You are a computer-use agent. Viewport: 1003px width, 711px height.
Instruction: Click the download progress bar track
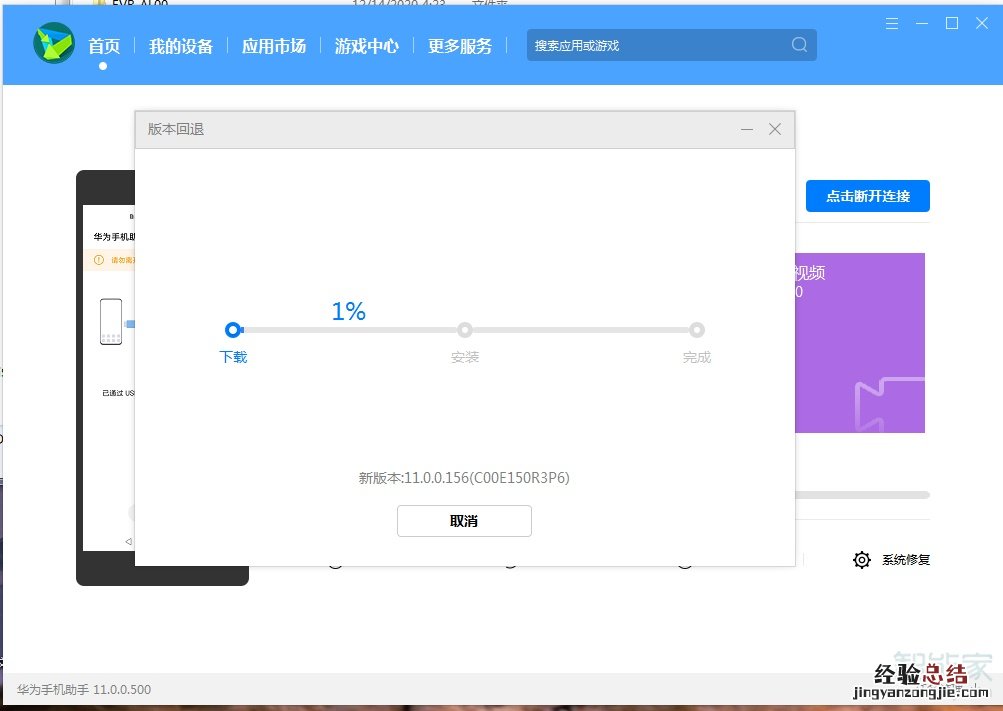[350, 330]
